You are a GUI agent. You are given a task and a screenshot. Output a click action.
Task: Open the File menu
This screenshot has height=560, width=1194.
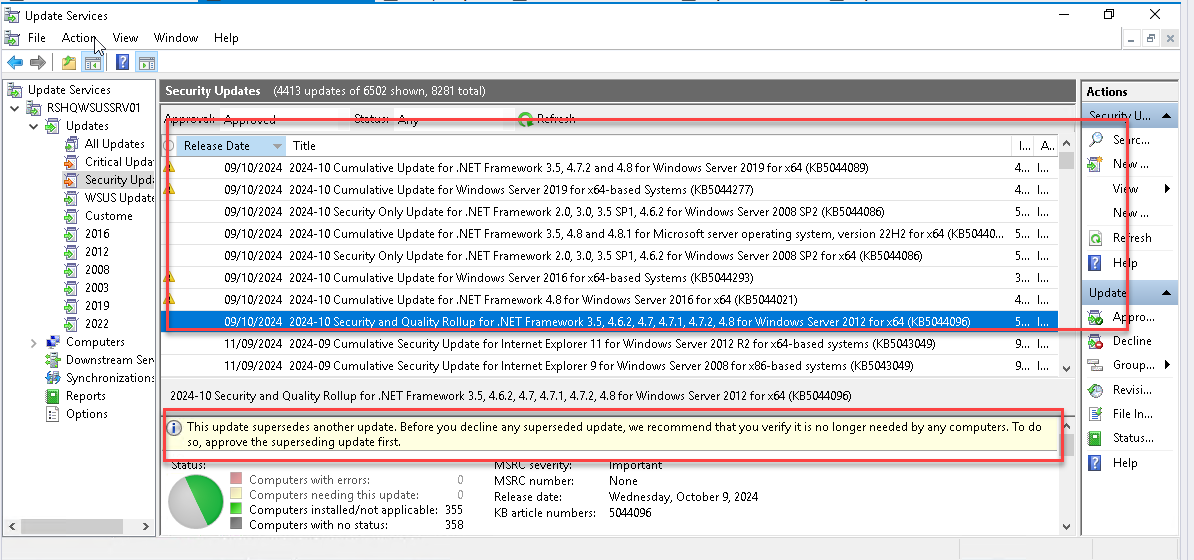click(37, 37)
